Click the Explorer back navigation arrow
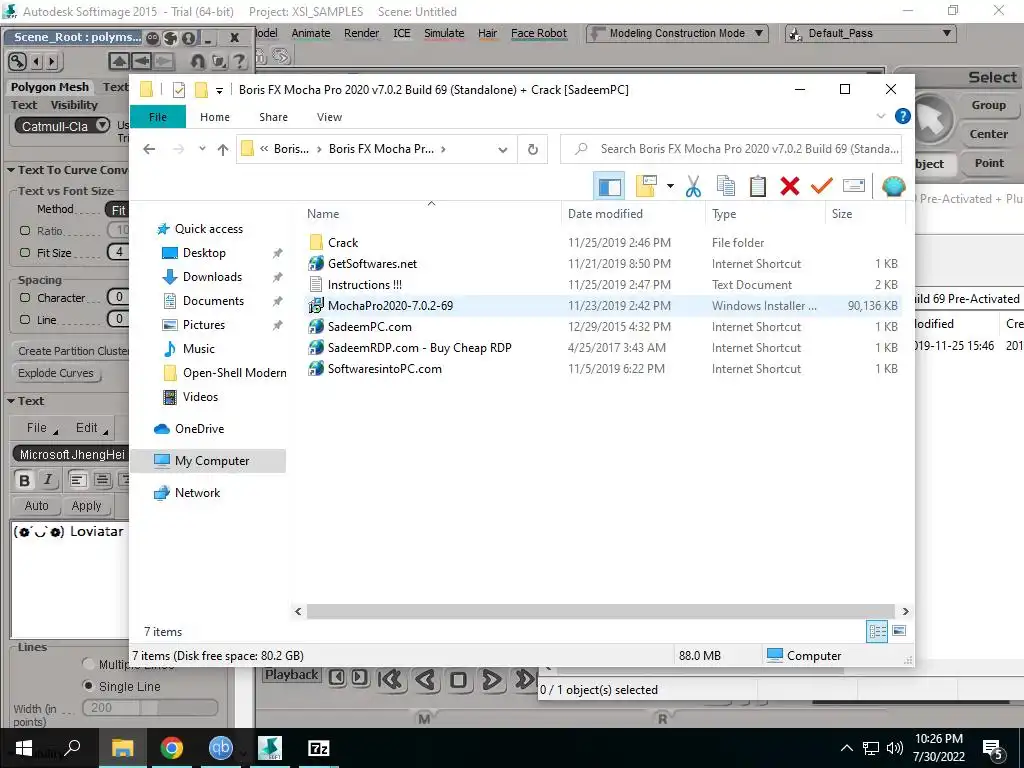1024x768 pixels. click(x=149, y=149)
